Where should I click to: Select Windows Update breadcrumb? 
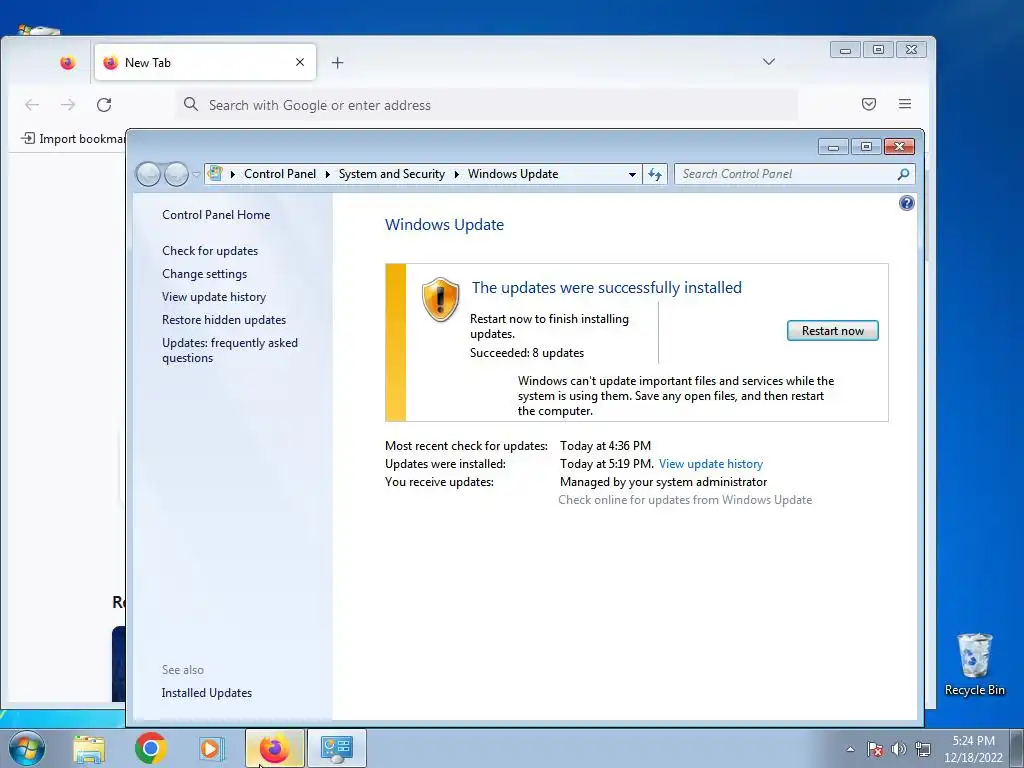pos(513,174)
